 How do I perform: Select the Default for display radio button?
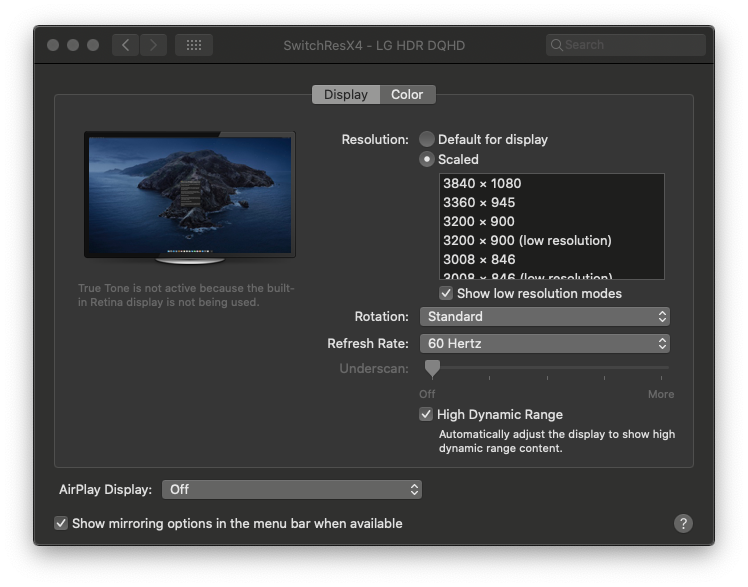tap(427, 139)
